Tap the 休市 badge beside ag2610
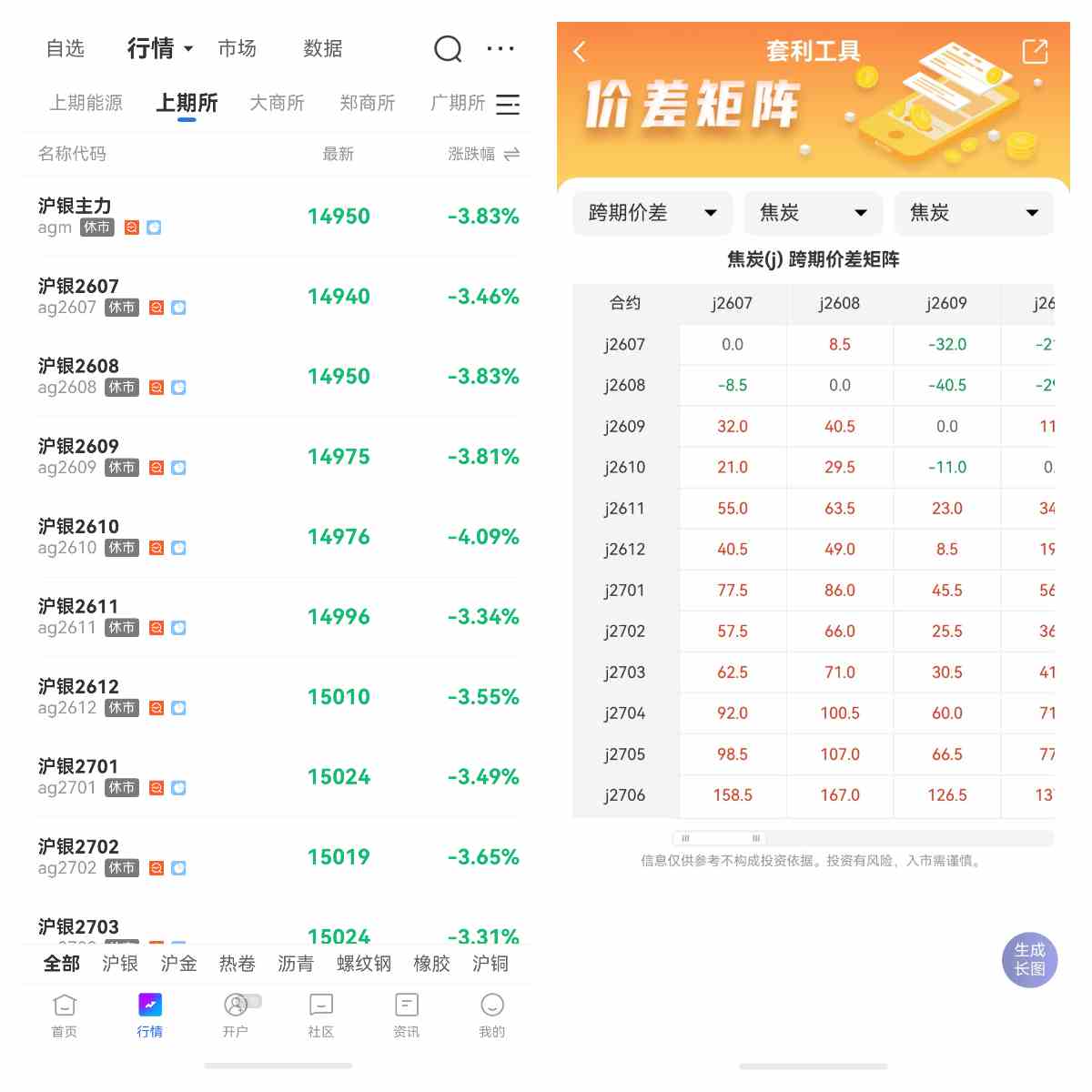The height and width of the screenshot is (1092, 1092). pyautogui.click(x=122, y=548)
